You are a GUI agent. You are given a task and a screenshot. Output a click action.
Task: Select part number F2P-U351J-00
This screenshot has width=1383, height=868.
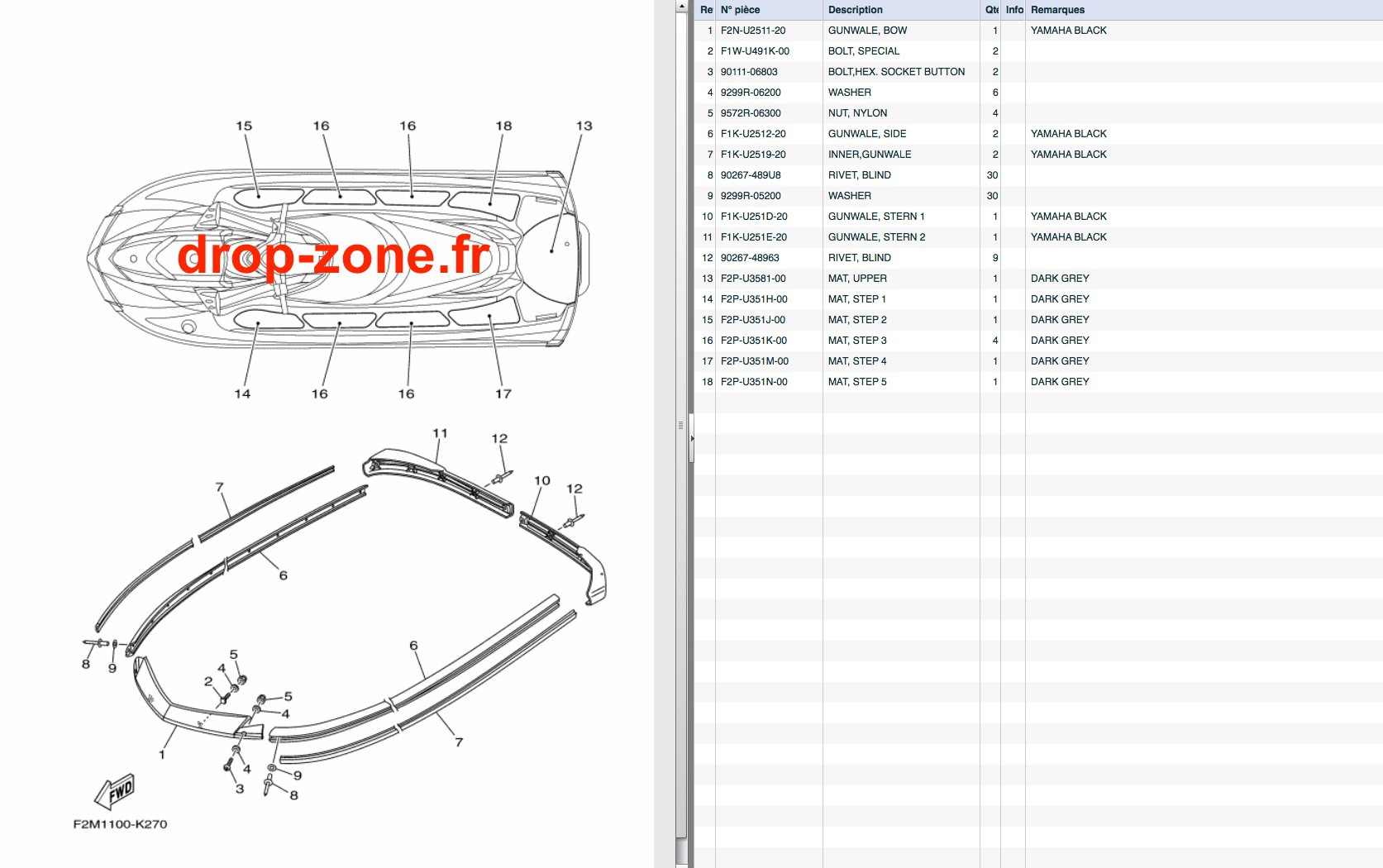tap(753, 320)
